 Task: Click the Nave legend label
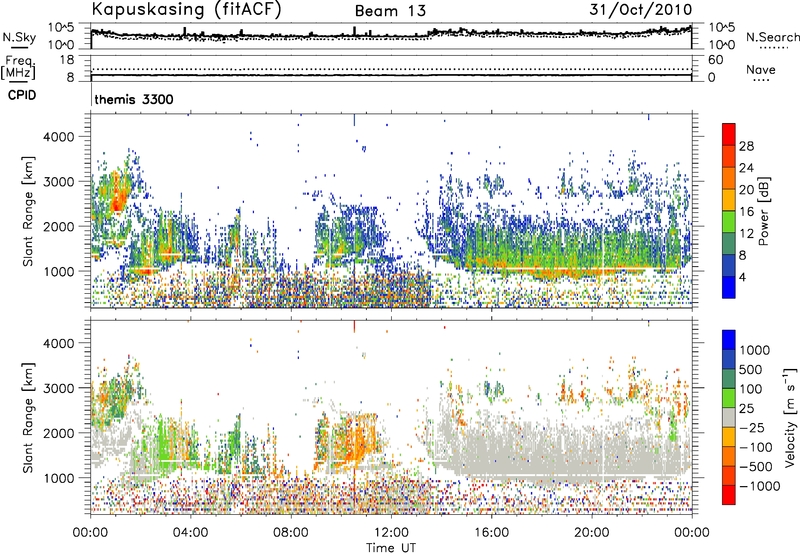click(760, 69)
